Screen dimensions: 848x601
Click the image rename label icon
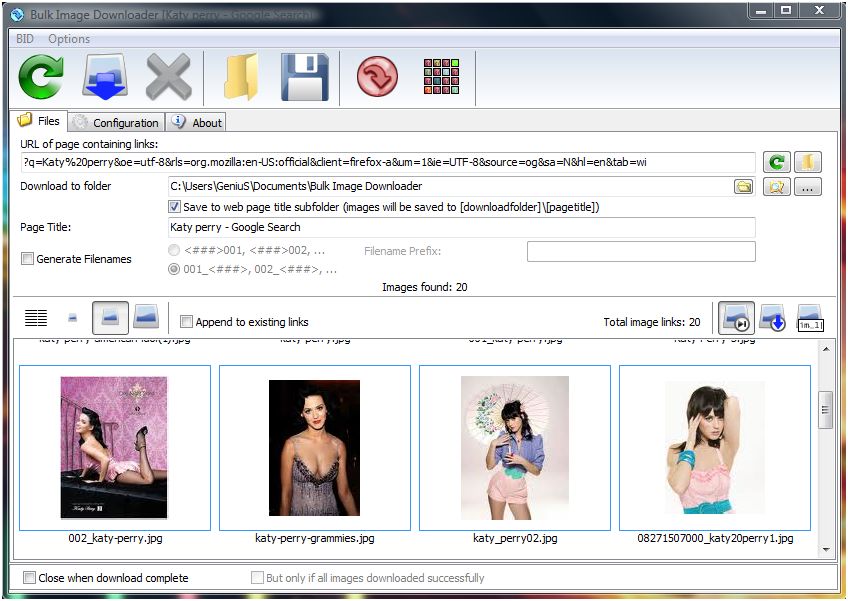click(x=810, y=318)
